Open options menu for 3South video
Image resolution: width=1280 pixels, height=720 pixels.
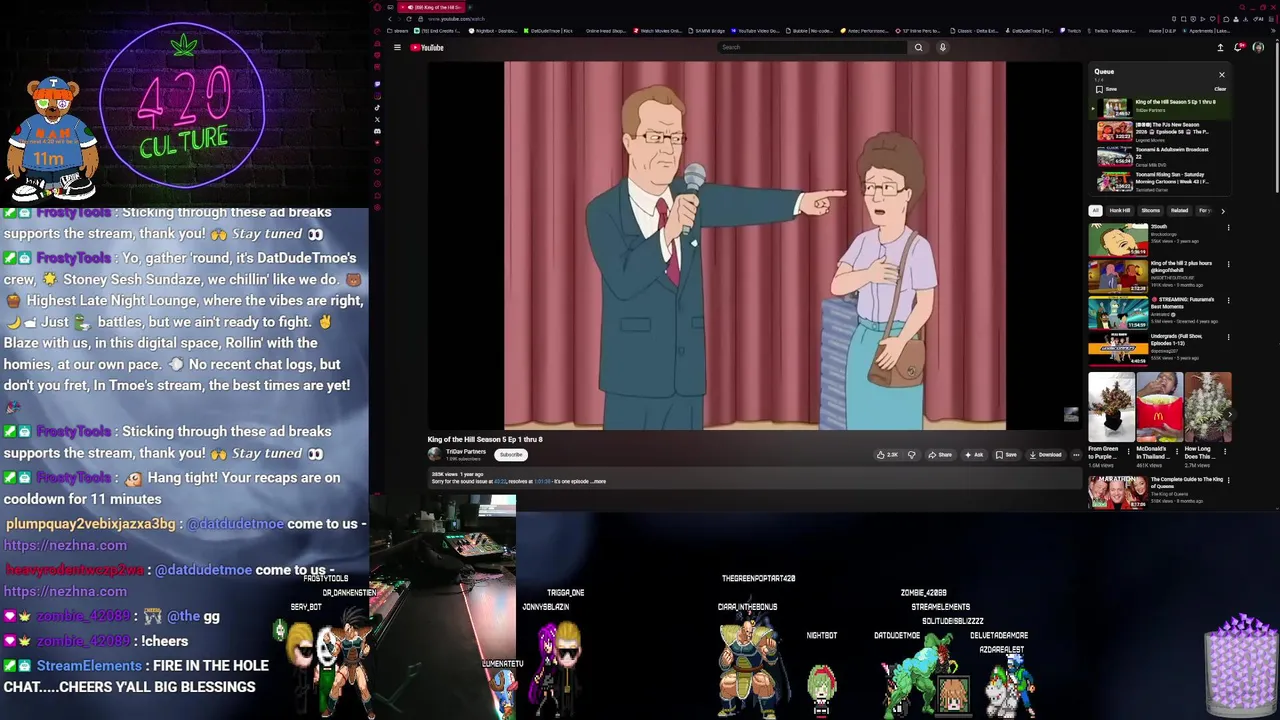pos(1228,228)
